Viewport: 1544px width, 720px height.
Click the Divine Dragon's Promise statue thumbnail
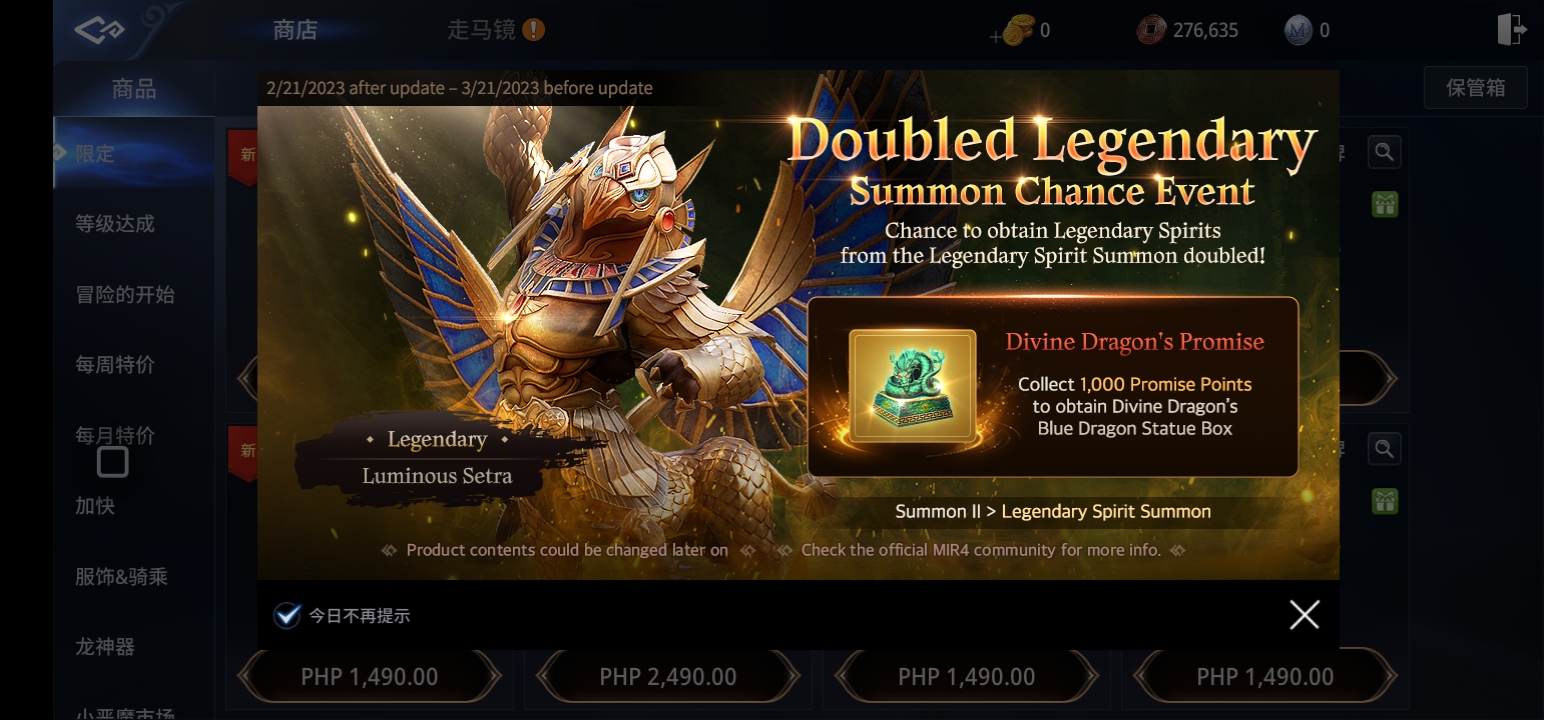coord(912,386)
